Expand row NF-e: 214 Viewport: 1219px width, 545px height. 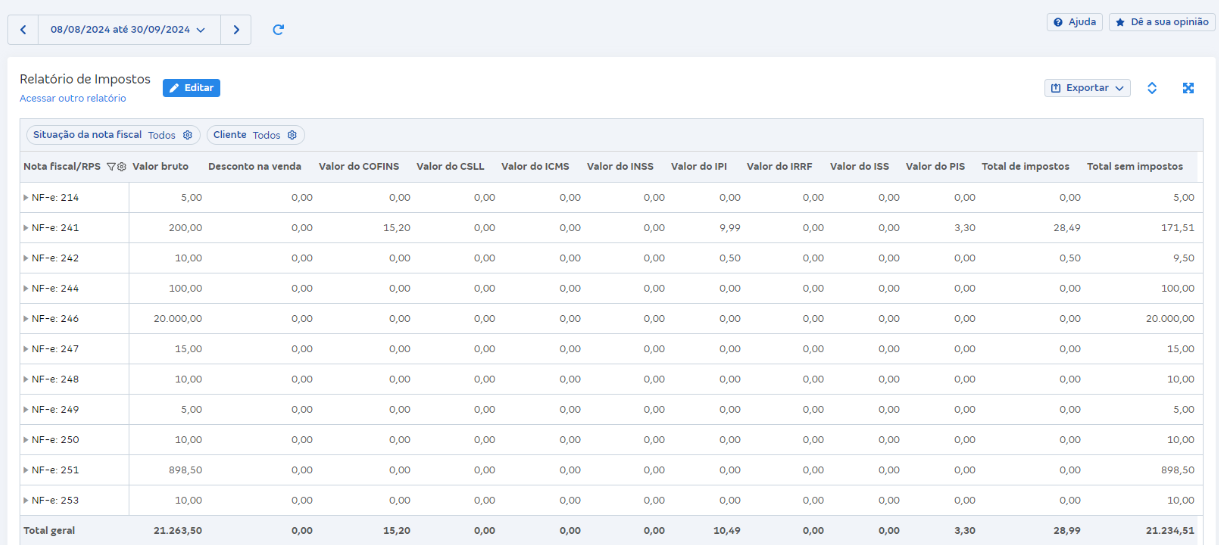point(26,198)
